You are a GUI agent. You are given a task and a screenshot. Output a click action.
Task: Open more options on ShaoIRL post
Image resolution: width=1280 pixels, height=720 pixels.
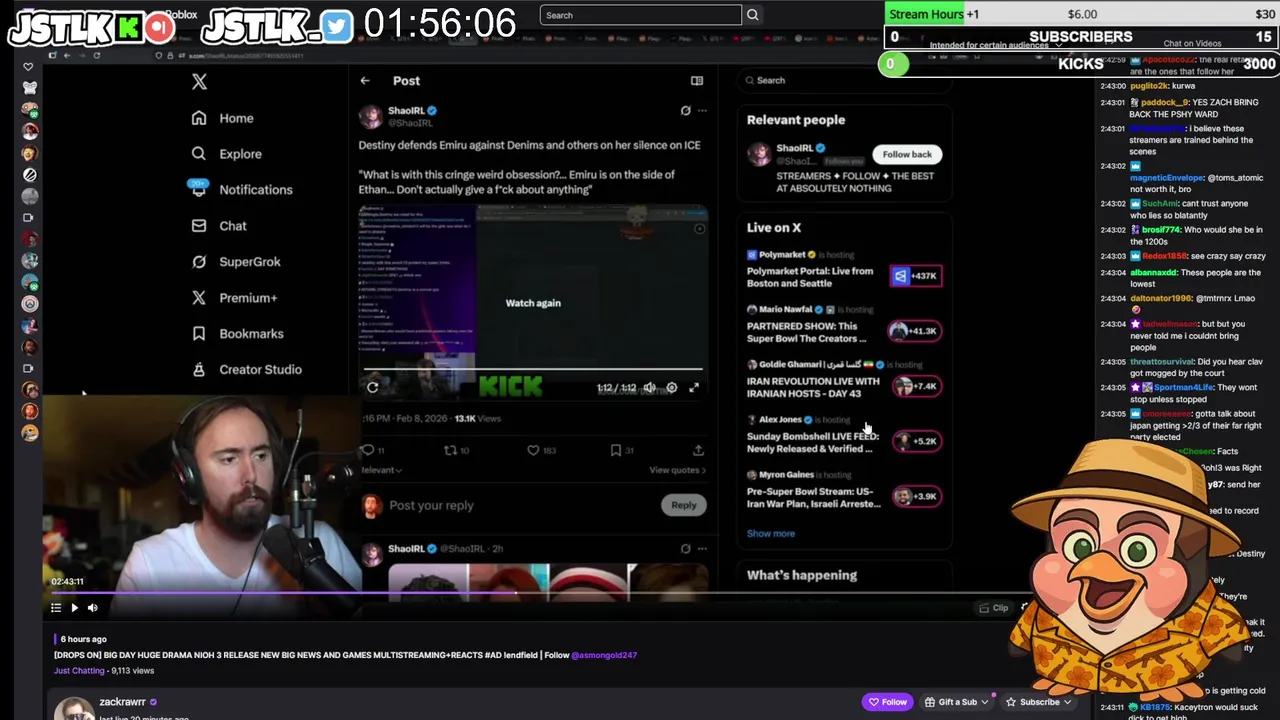[702, 111]
